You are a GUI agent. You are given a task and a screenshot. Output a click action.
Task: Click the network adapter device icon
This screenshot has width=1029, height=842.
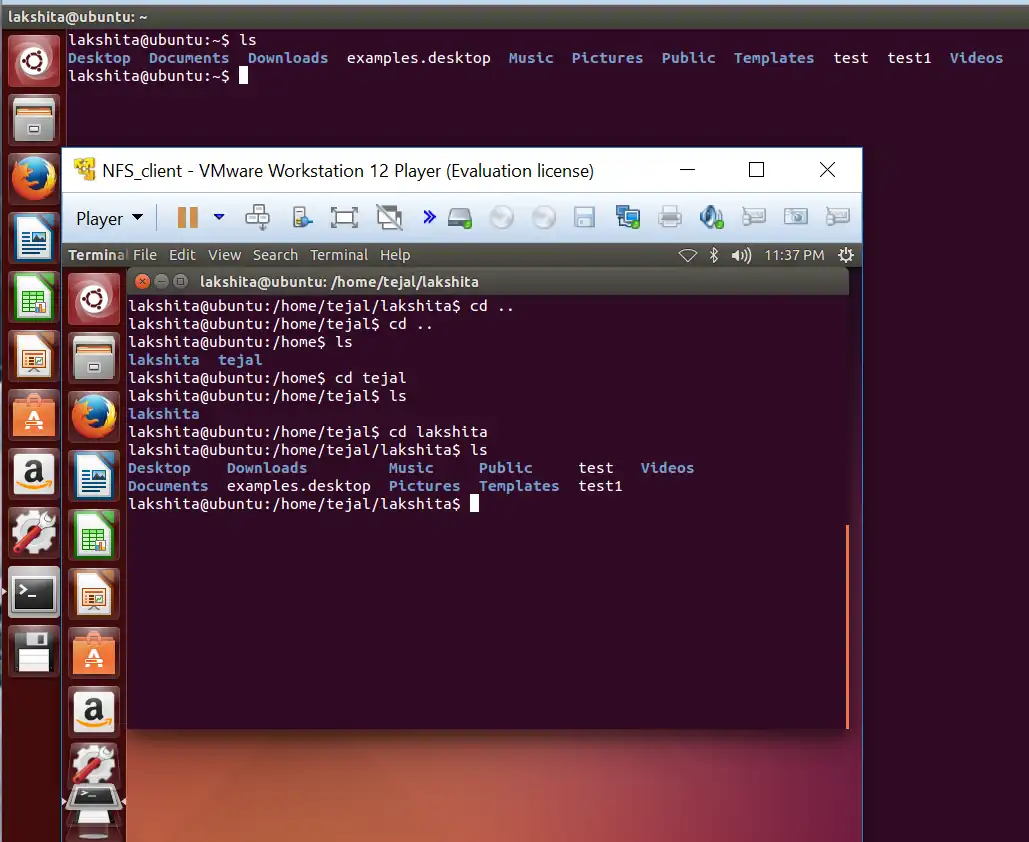click(x=628, y=217)
